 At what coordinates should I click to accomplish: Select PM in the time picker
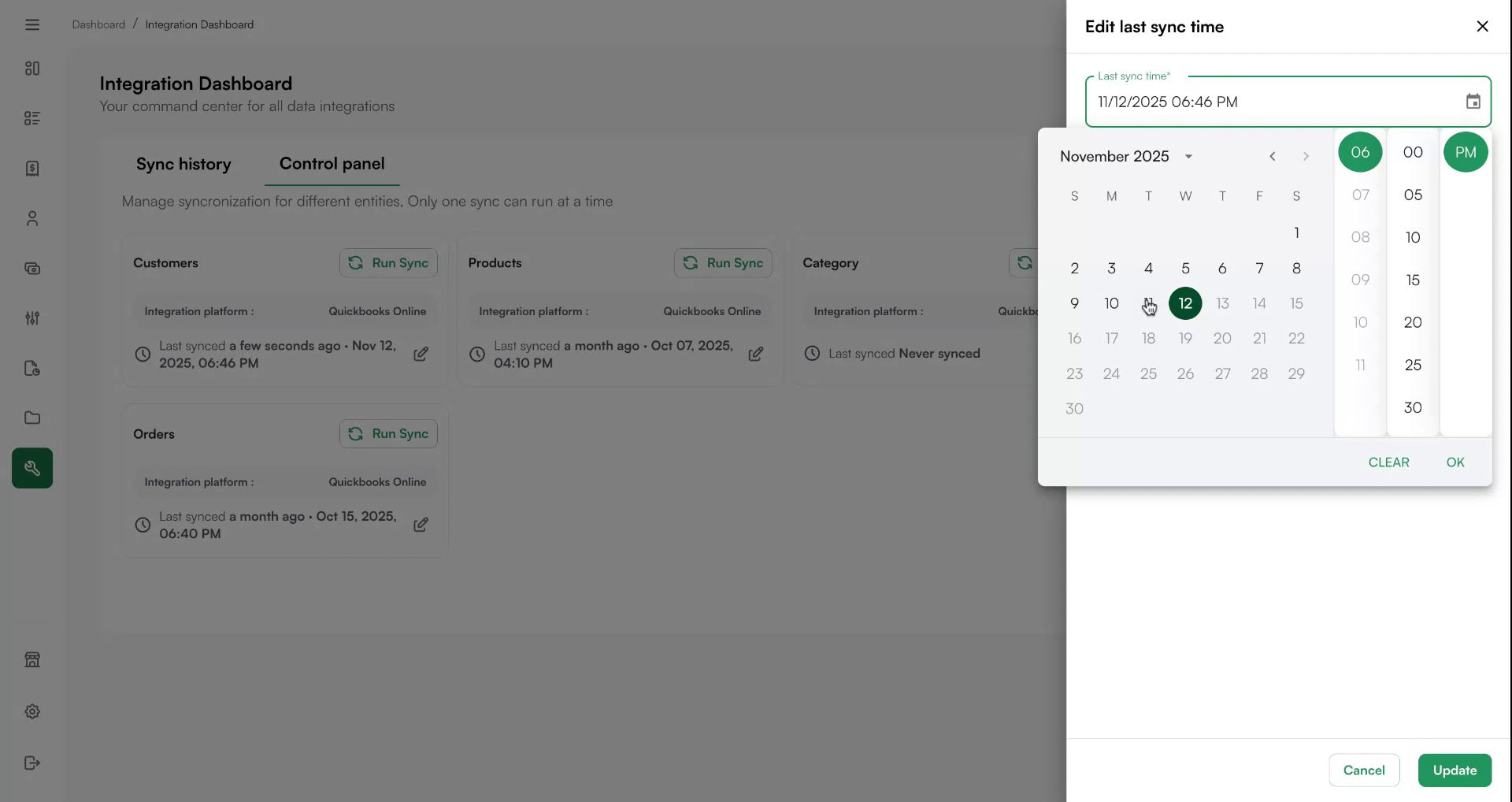coord(1465,152)
